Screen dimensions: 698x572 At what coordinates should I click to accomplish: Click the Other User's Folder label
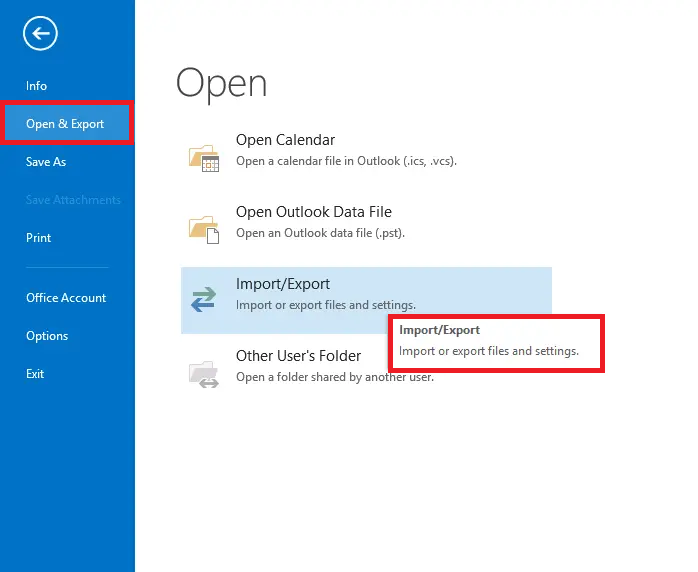[x=298, y=356]
